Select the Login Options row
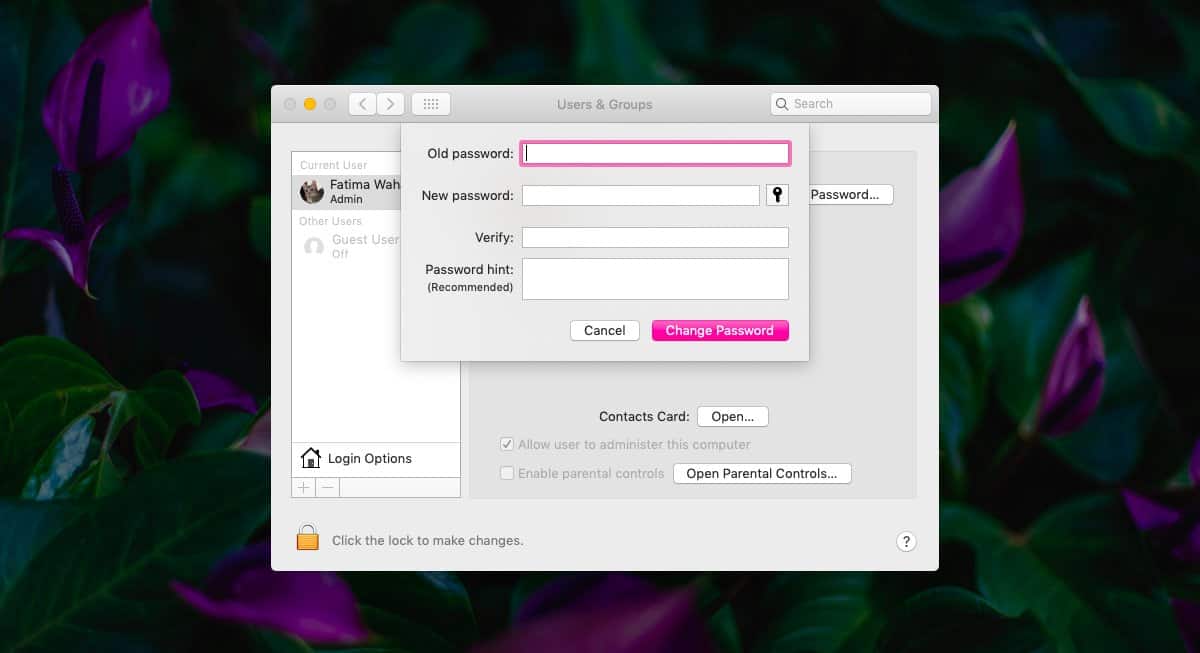This screenshot has width=1200, height=653. (x=376, y=458)
